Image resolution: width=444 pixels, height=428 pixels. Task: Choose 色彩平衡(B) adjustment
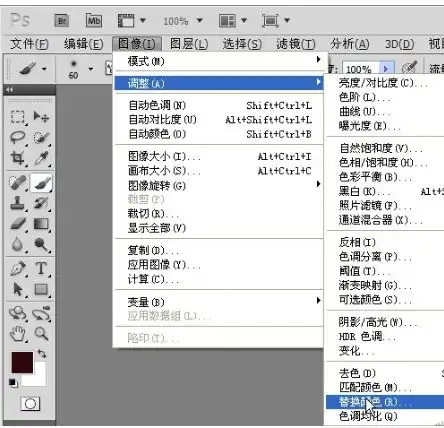(385, 177)
